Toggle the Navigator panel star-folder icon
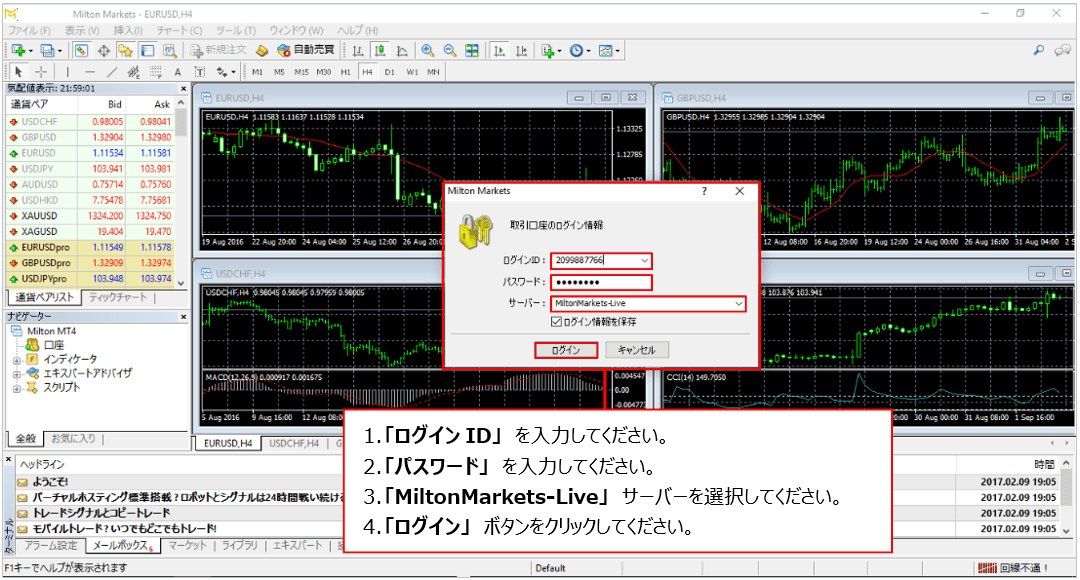The height and width of the screenshot is (580, 1080). pyautogui.click(x=125, y=50)
